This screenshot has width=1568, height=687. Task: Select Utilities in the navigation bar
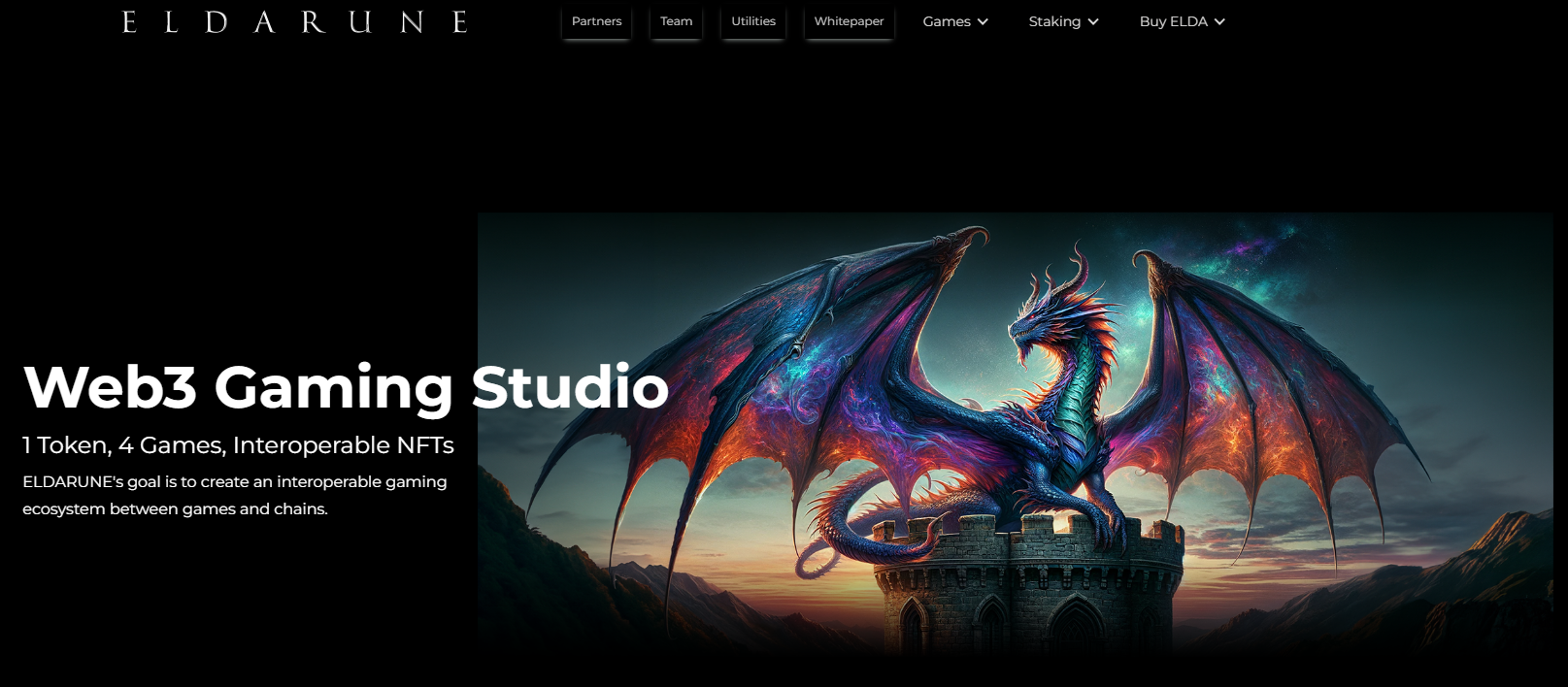pos(753,21)
